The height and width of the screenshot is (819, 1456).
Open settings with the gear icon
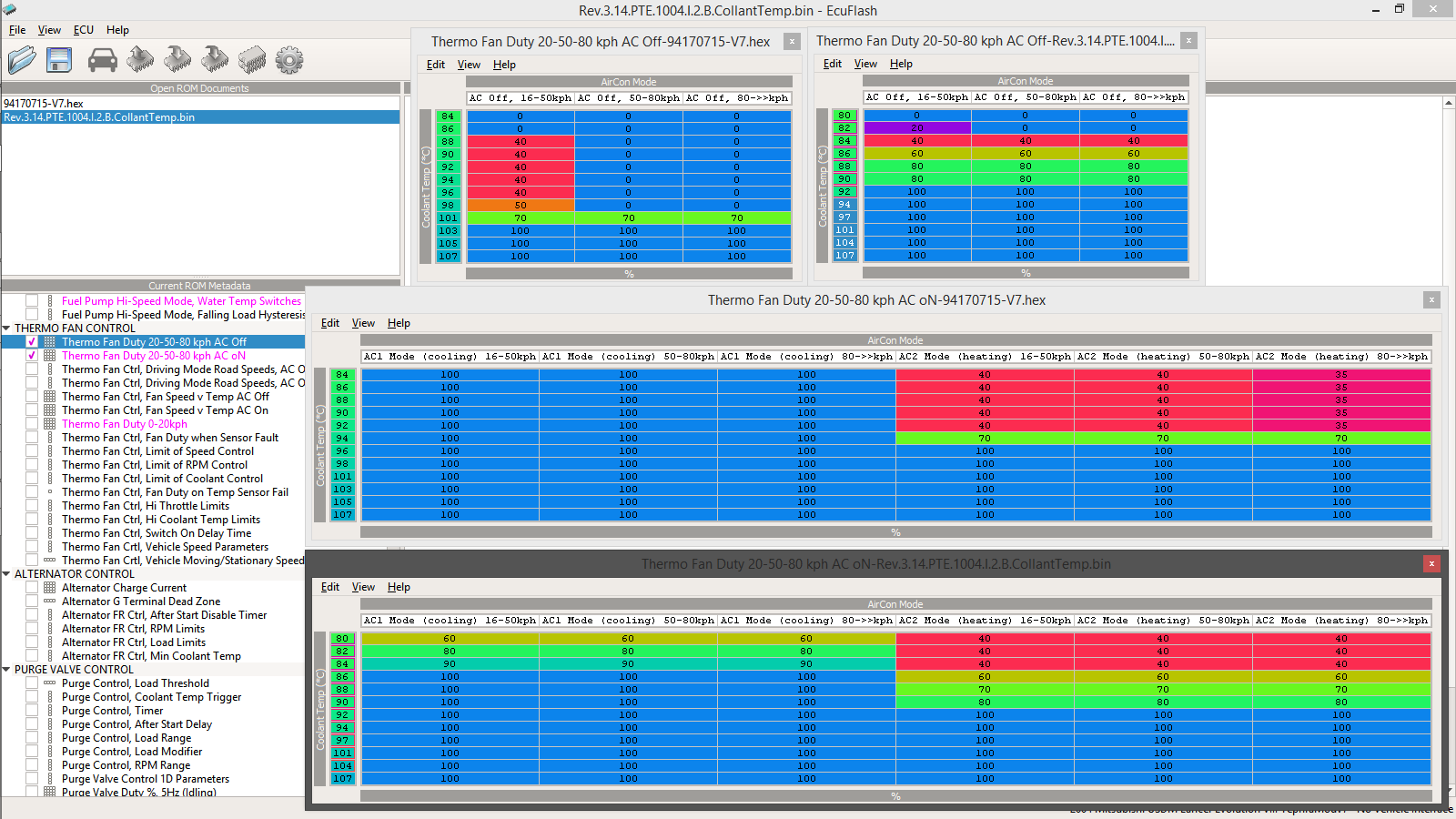pos(289,60)
